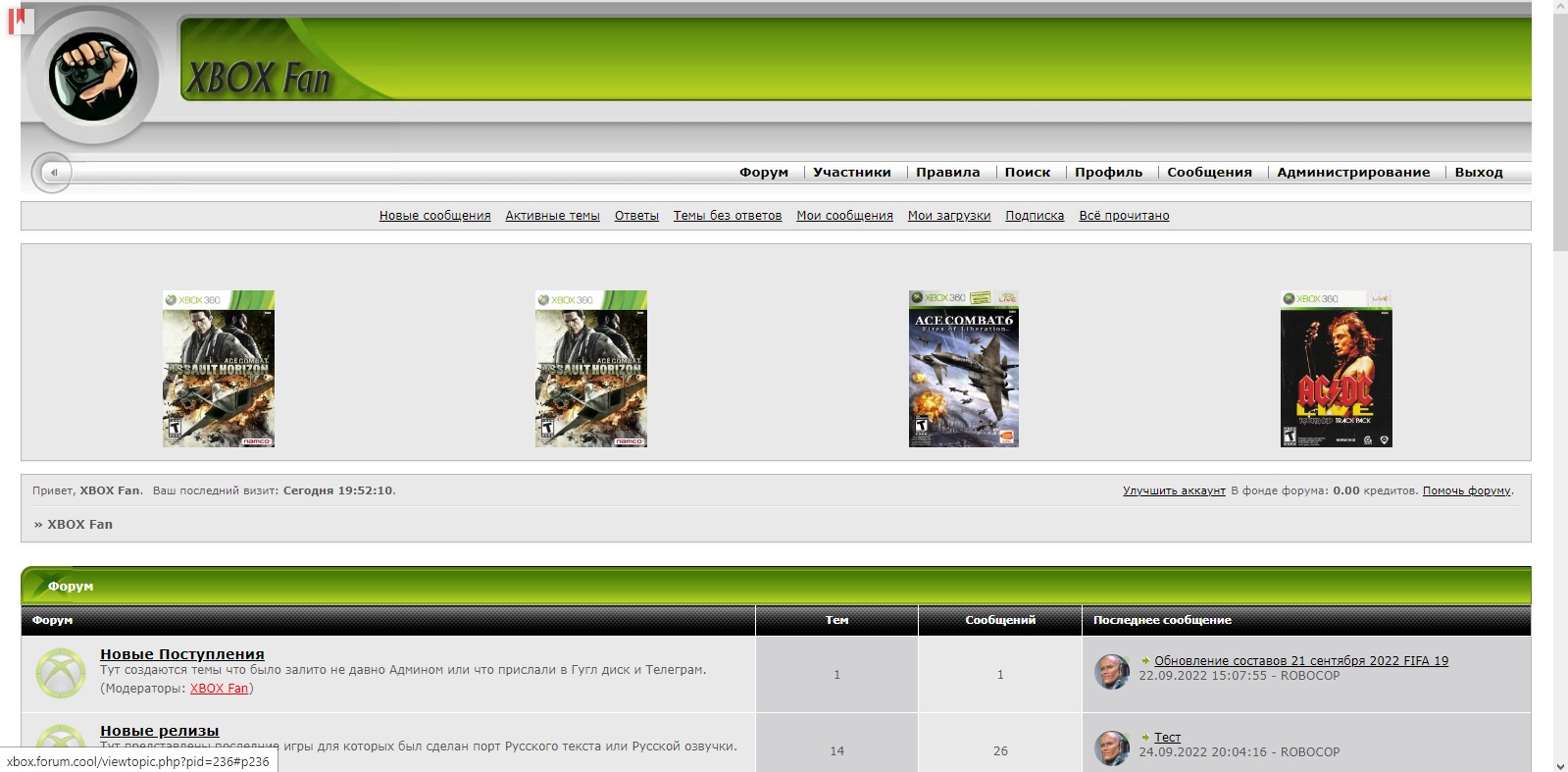This screenshot has height=772, width=1568.
Task: Click the page scrollbar down arrow
Action: point(1560,765)
